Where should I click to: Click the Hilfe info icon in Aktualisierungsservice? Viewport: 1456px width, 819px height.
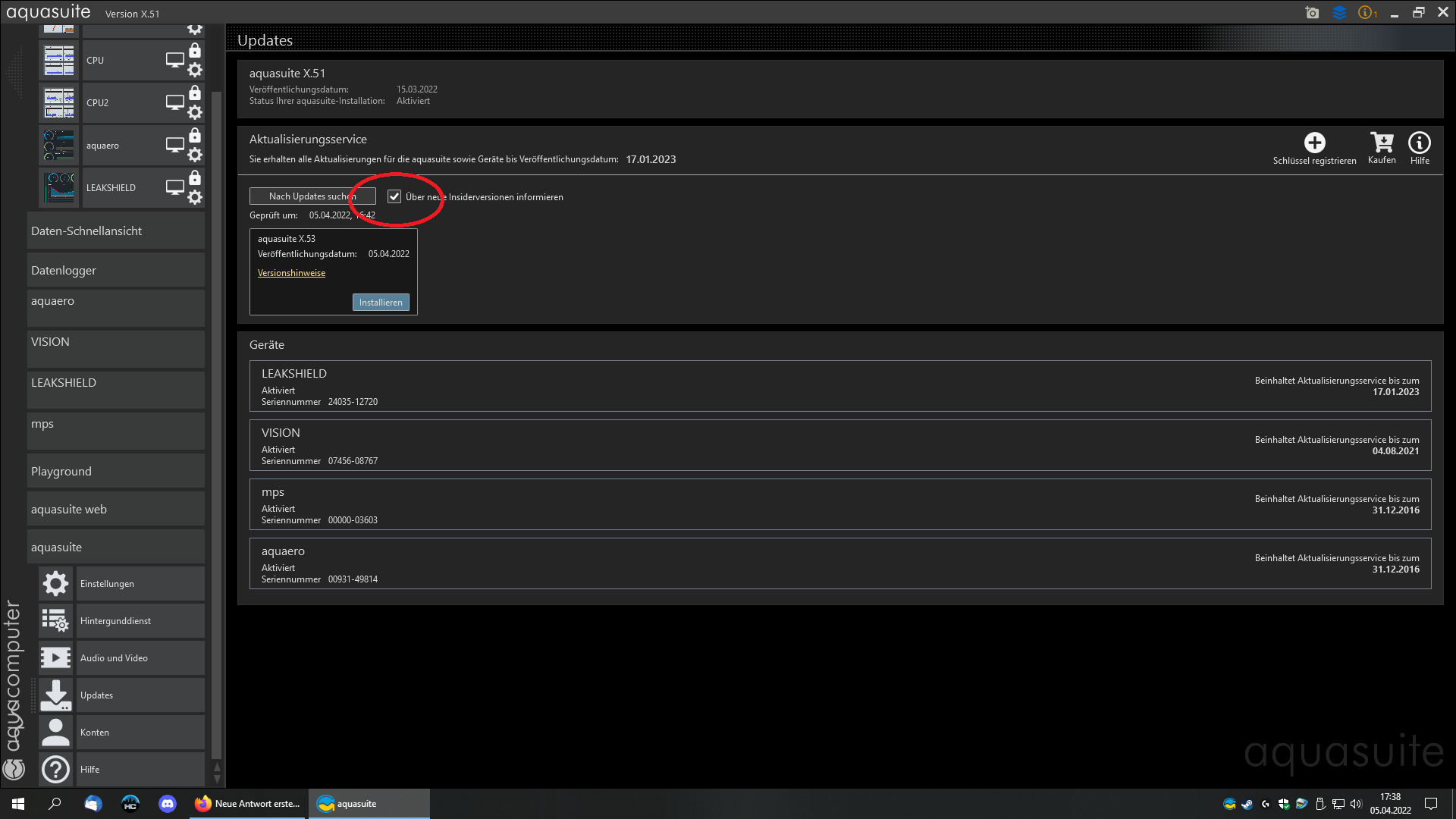point(1419,143)
